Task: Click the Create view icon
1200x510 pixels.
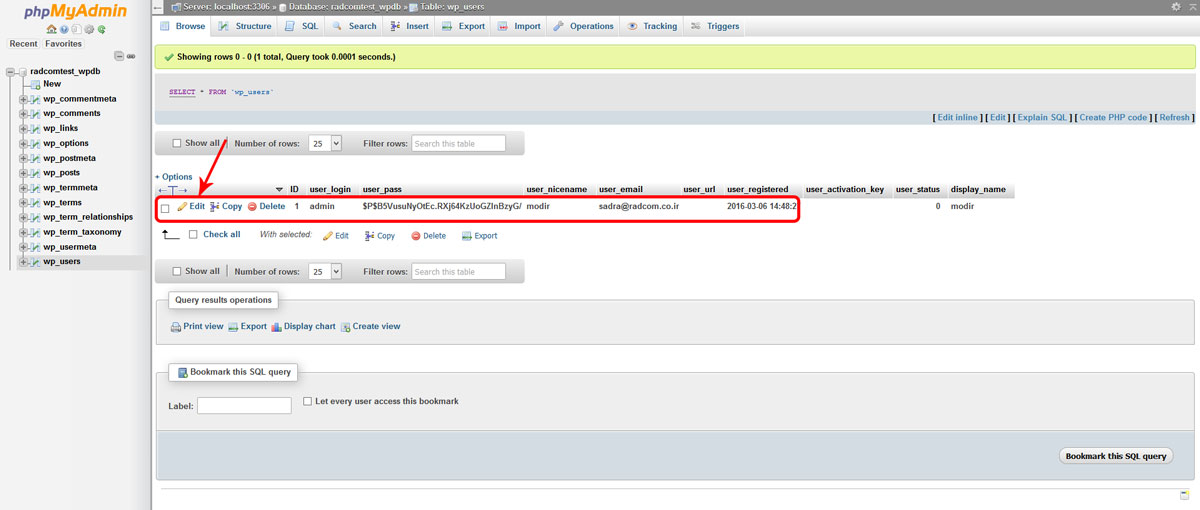Action: point(346,327)
